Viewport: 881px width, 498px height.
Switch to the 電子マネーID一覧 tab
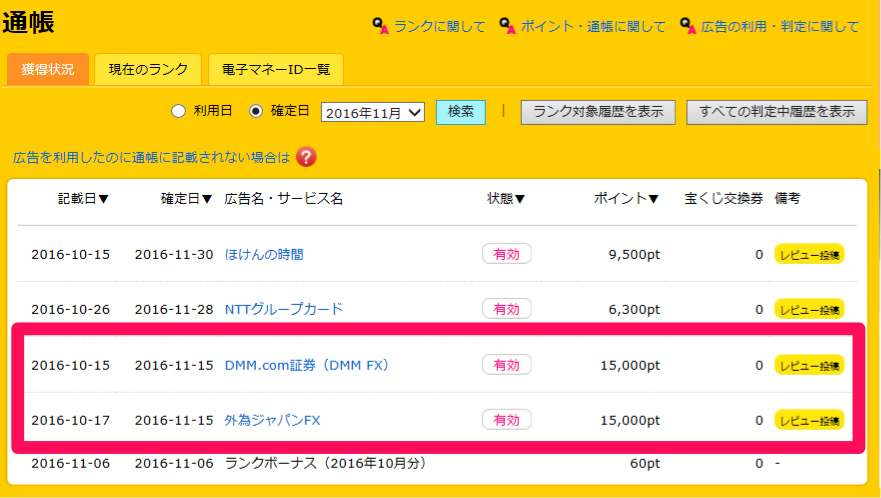pos(276,69)
